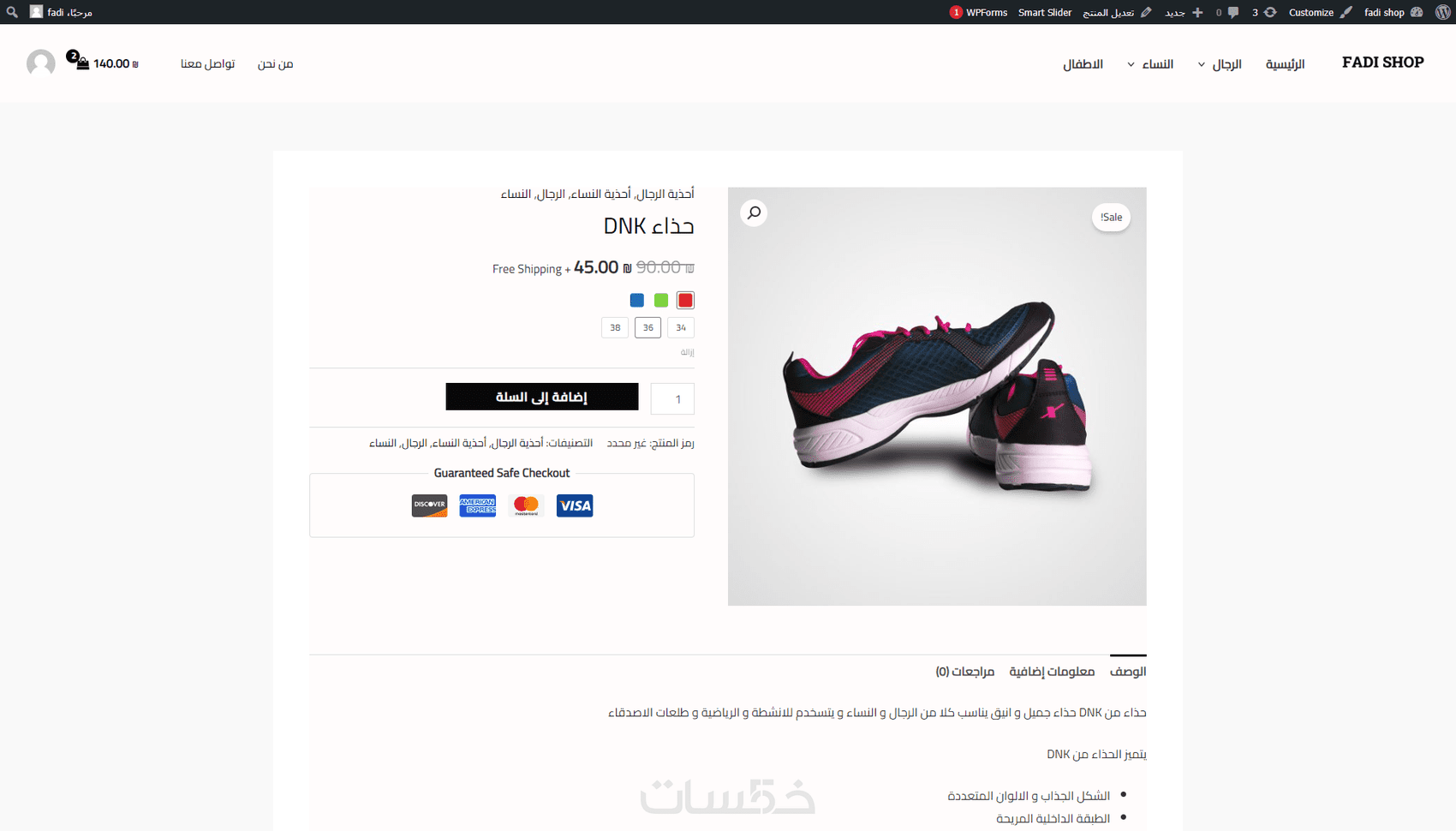Choose the red color swatch
Viewport: 1456px width, 831px height.
click(x=685, y=301)
